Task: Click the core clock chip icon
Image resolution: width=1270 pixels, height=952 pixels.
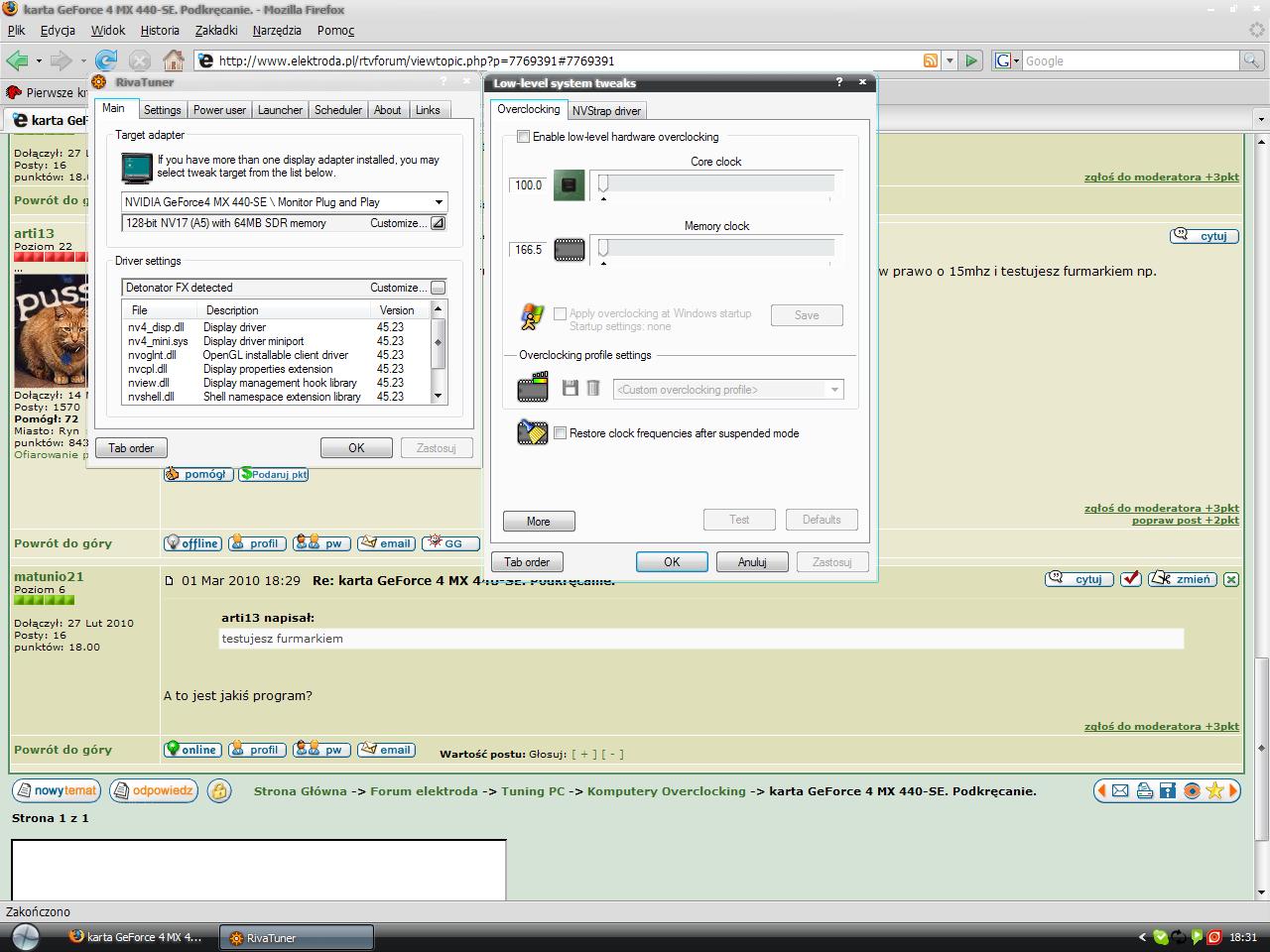Action: tap(569, 185)
